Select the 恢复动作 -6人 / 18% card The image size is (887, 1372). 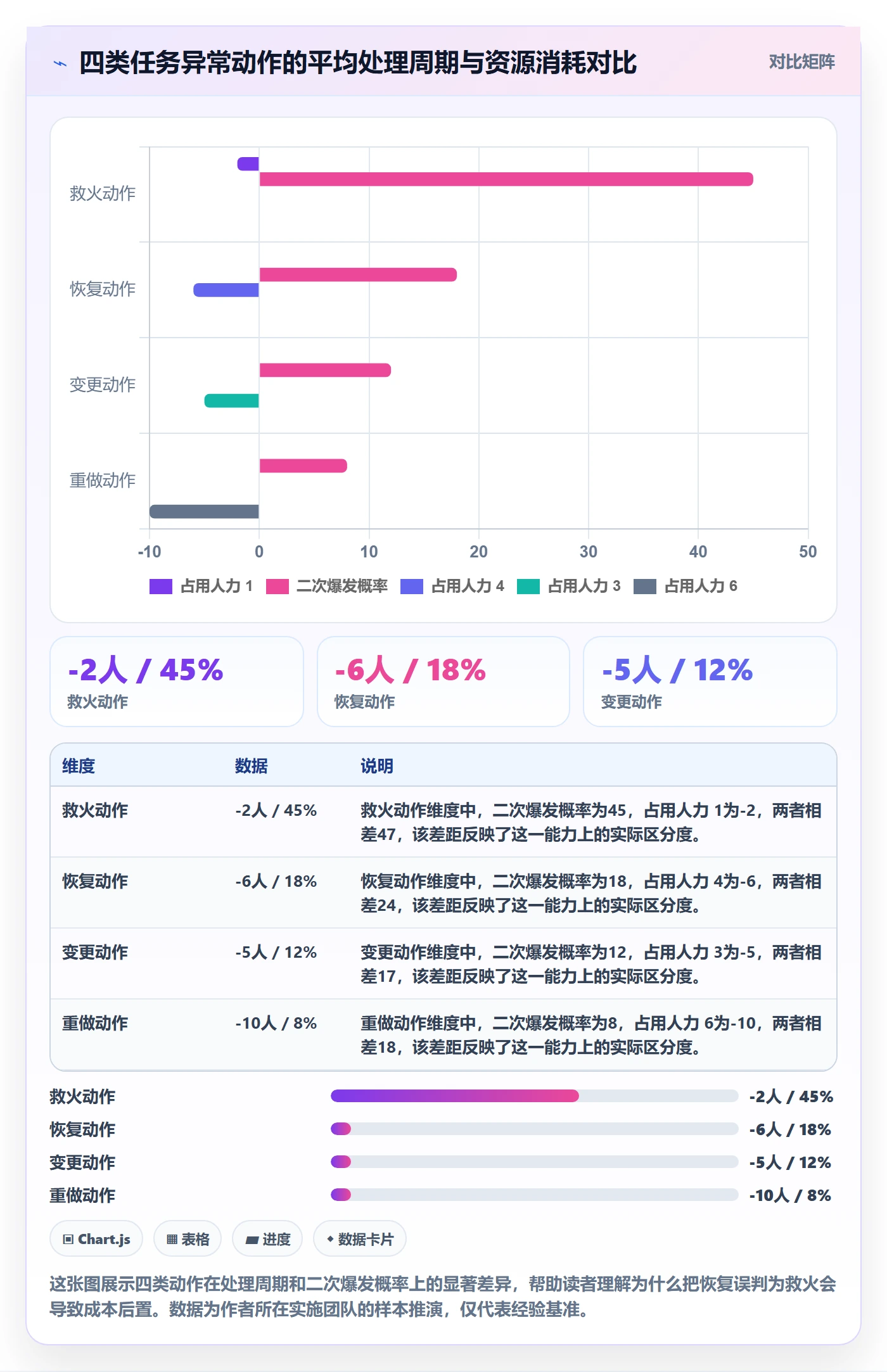[443, 682]
